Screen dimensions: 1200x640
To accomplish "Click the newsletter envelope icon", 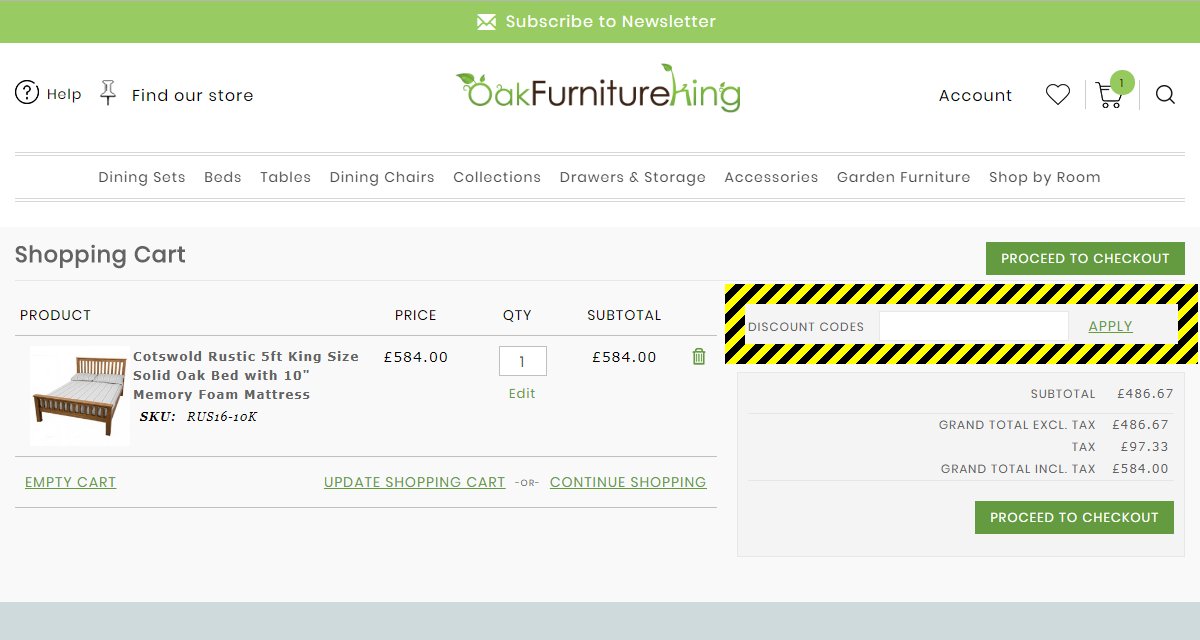I will coord(486,22).
